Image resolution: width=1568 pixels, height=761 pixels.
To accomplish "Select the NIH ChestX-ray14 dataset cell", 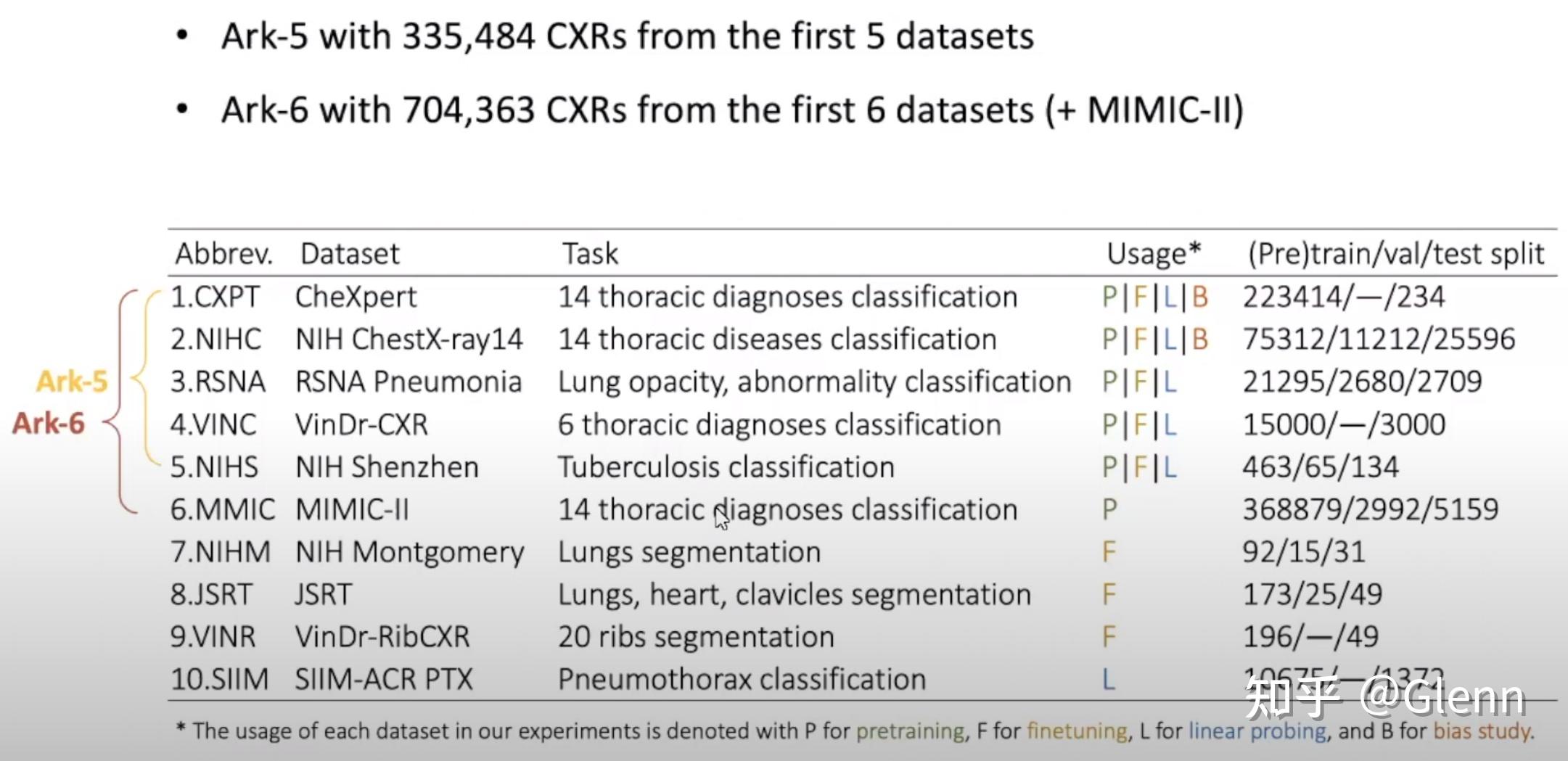I will pyautogui.click(x=409, y=340).
